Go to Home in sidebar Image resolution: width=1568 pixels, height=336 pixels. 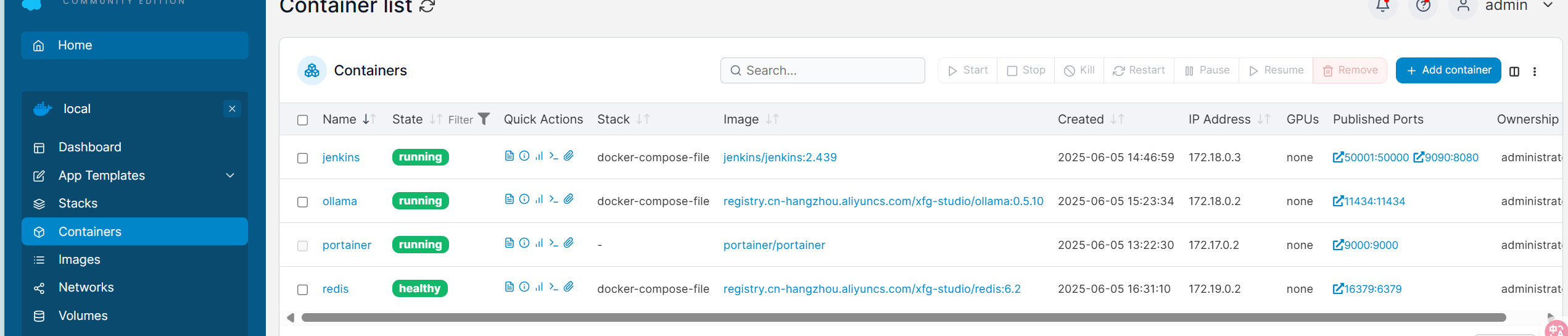coord(134,45)
